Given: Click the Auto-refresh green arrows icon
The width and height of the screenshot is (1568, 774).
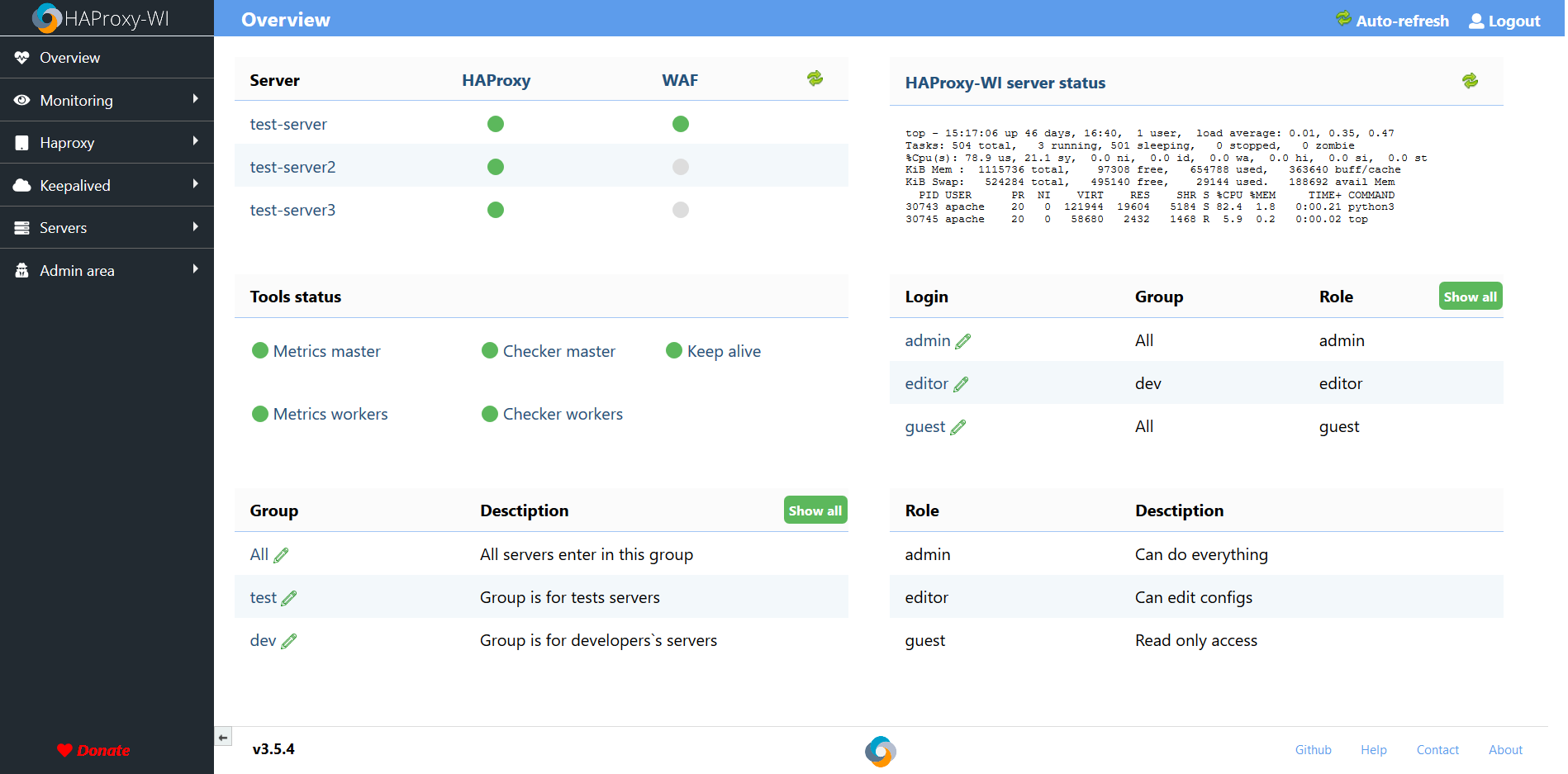Looking at the screenshot, I should point(1344,18).
